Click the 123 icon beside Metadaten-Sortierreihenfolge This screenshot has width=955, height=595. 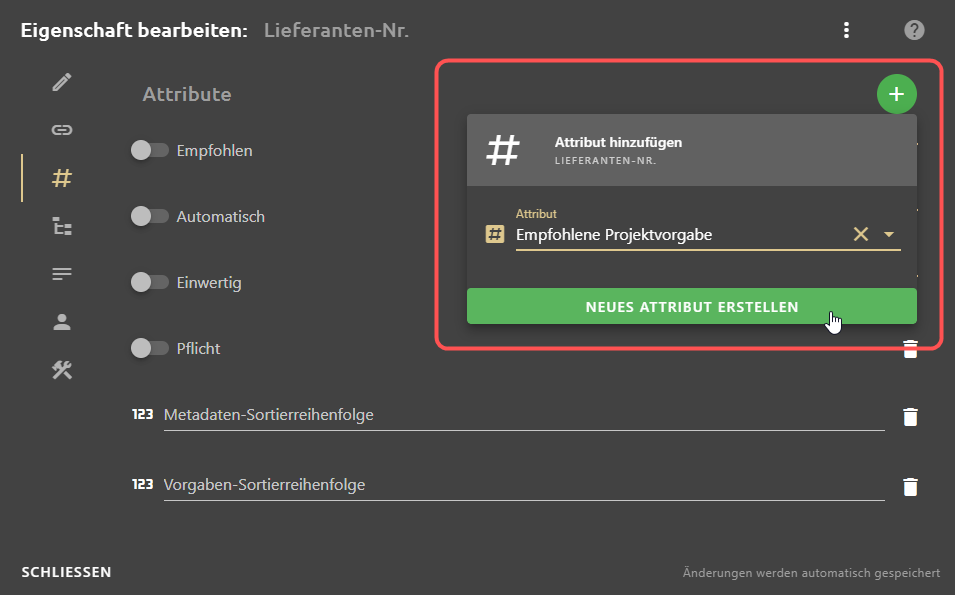point(143,415)
